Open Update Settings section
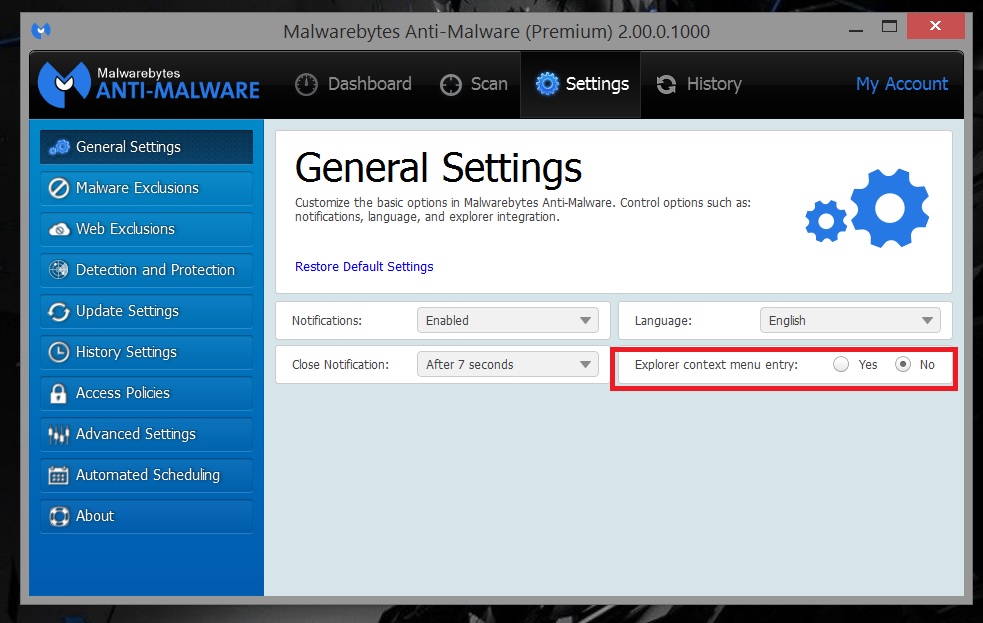983x623 pixels. pyautogui.click(x=147, y=312)
